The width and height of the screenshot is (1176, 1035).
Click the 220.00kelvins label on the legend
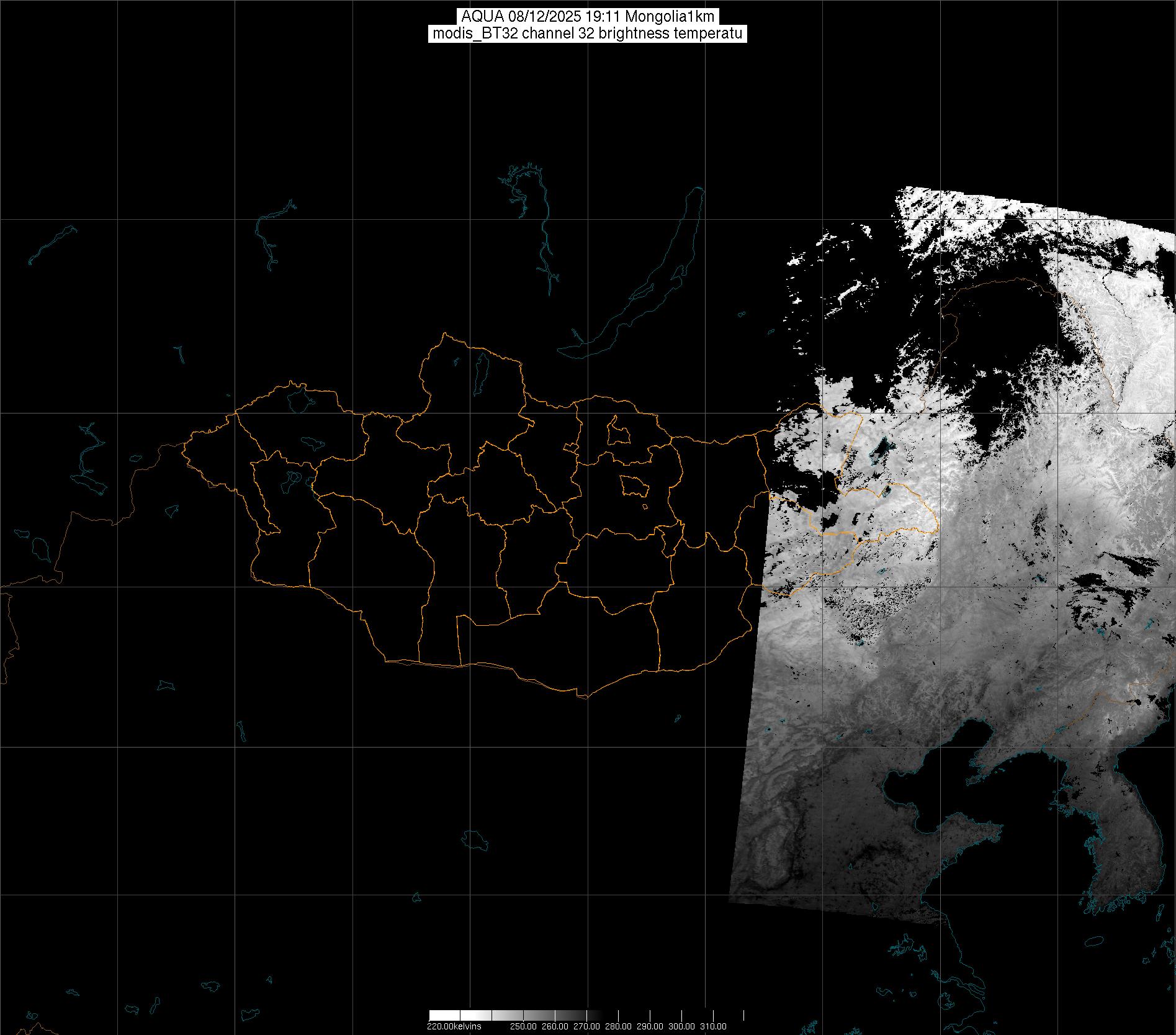tap(454, 1026)
